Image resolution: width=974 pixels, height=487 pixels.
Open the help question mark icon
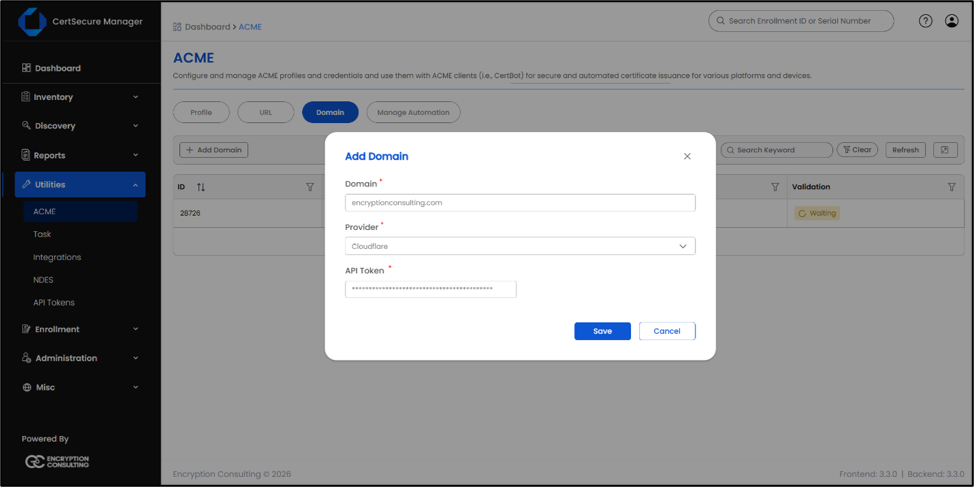pos(926,21)
